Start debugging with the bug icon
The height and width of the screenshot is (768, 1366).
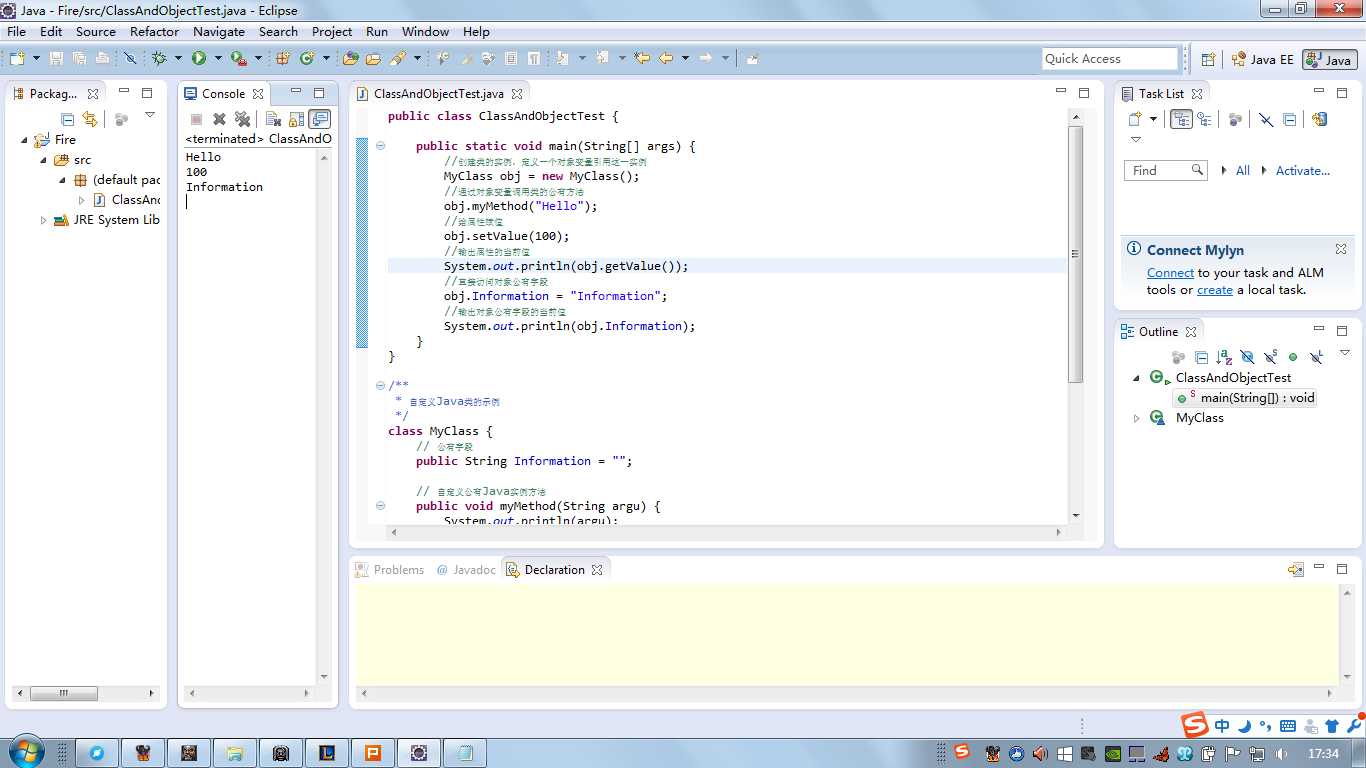[159, 59]
